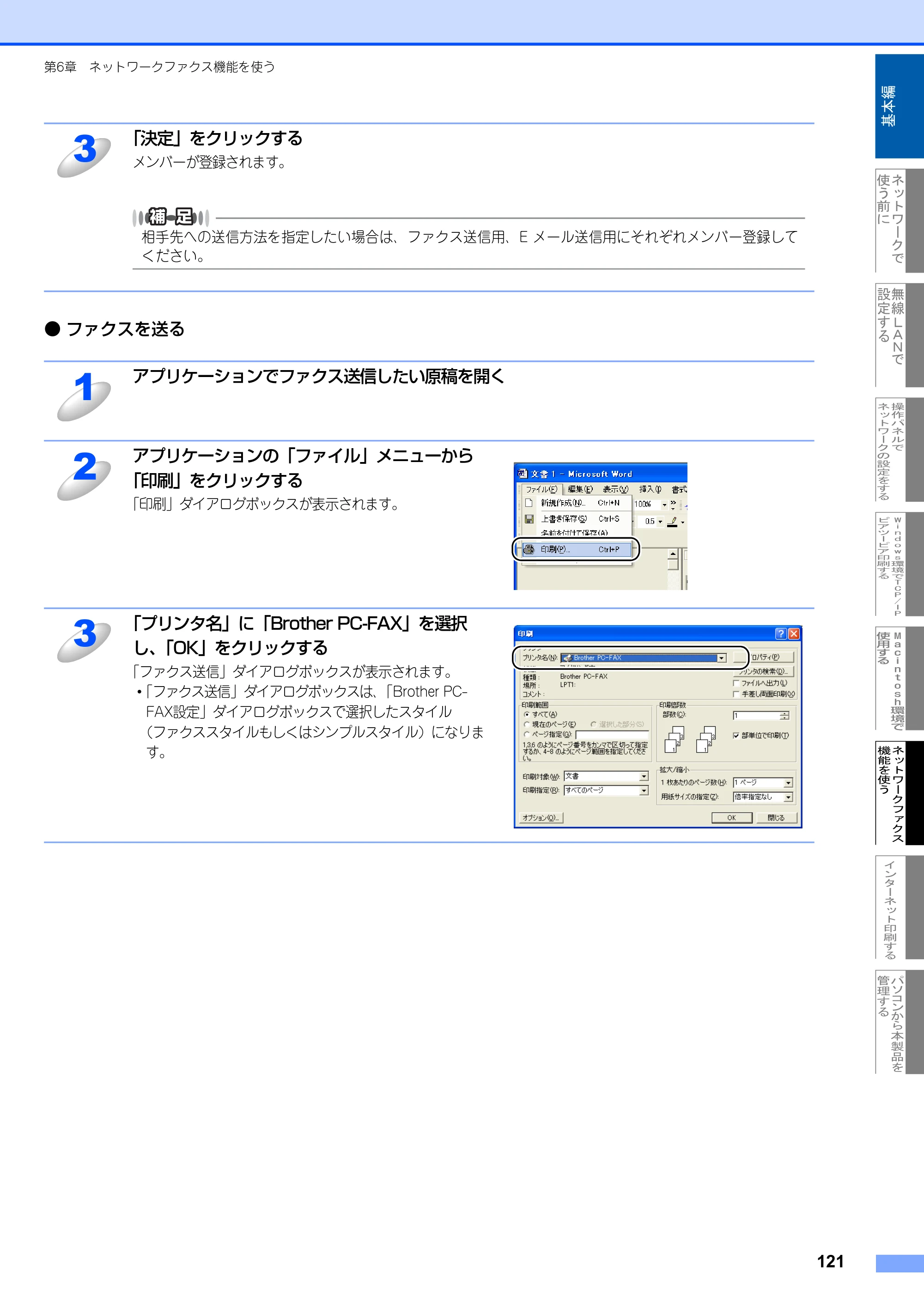Open the プリンタ名 dropdown showing Brother PC-FAX
Viewport: 924px width, 1308px height.
pos(721,658)
